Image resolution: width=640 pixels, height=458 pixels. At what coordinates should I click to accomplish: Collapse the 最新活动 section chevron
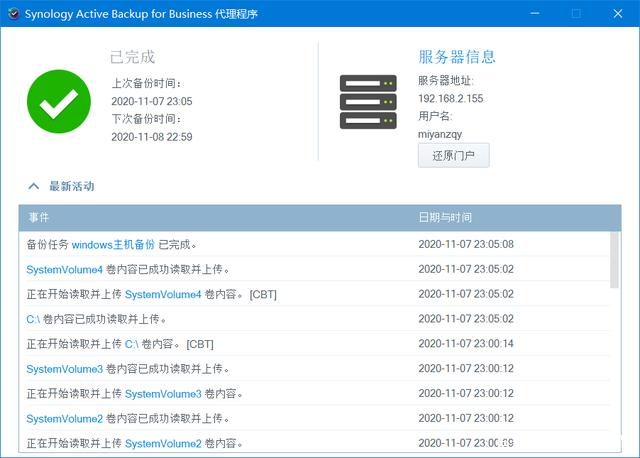pos(33,186)
